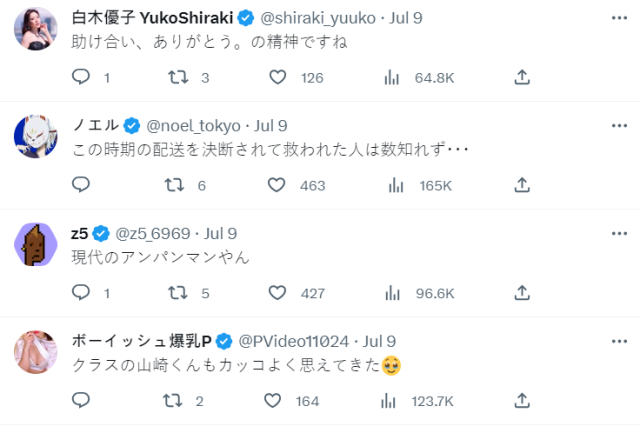Reply to ノエル's tweet
The width and height of the screenshot is (640, 433).
tap(82, 185)
